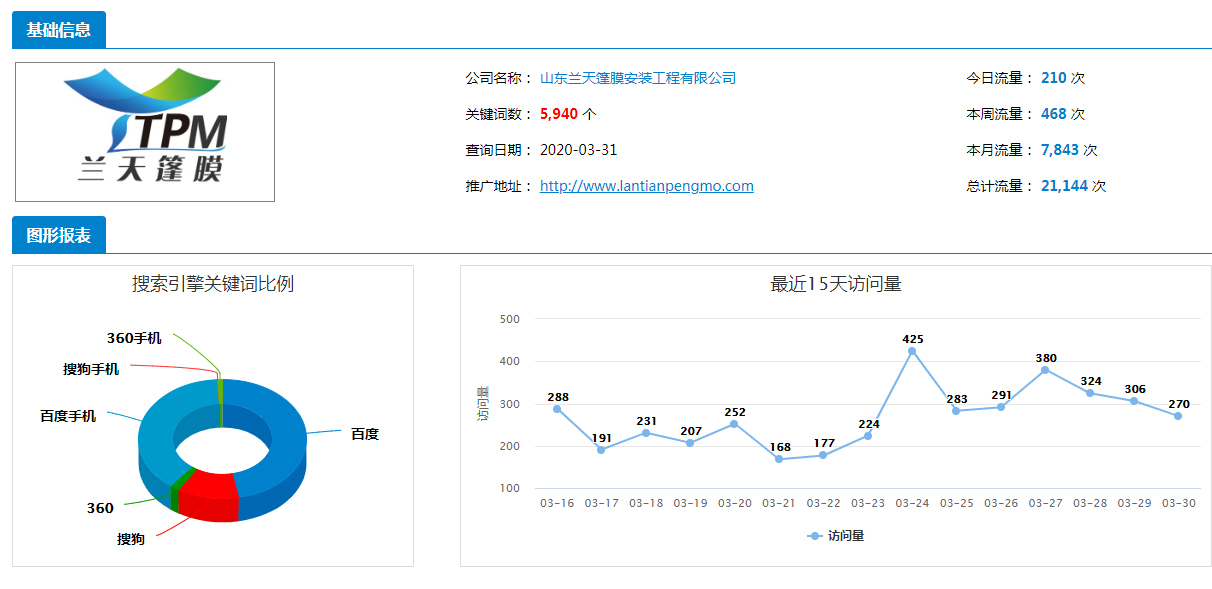Click the 03-24 x-axis date label
Image resolution: width=1212 pixels, height=589 pixels.
[x=912, y=503]
